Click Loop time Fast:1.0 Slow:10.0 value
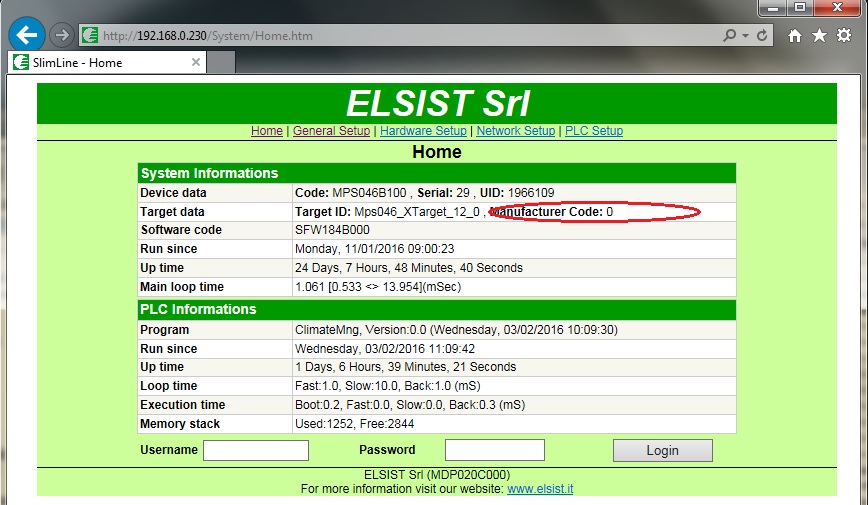This screenshot has width=868, height=505. (388, 386)
